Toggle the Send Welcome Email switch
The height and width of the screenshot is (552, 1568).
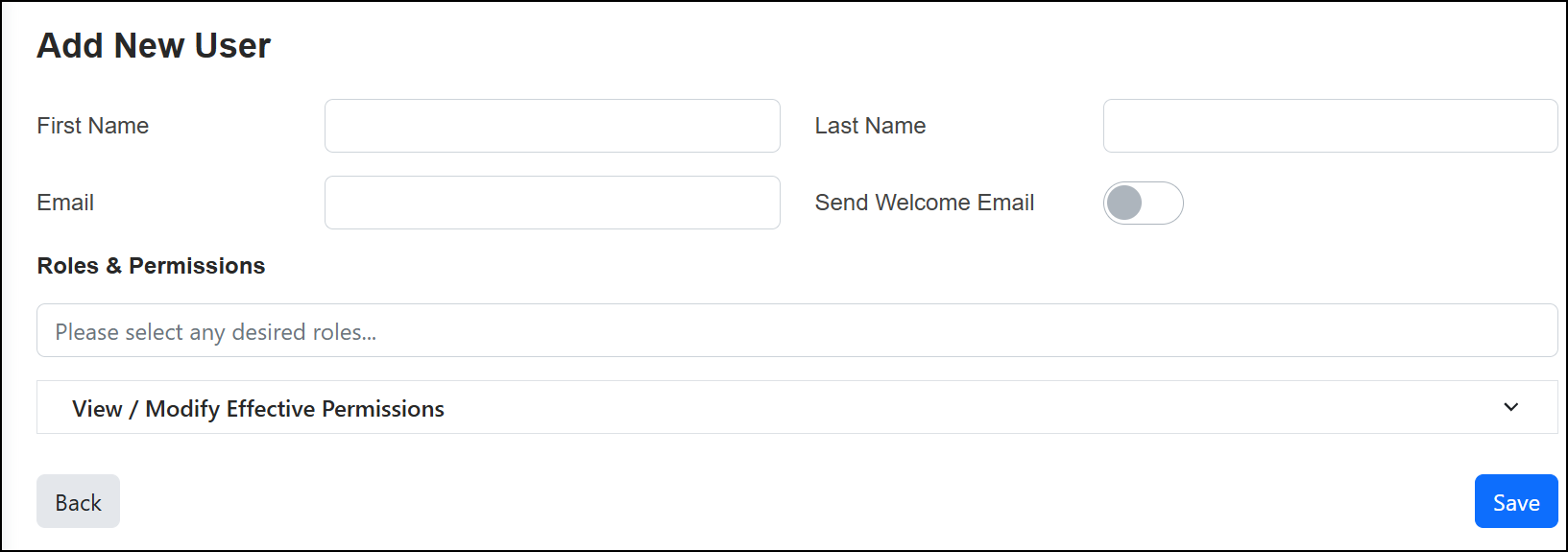pyautogui.click(x=1143, y=203)
